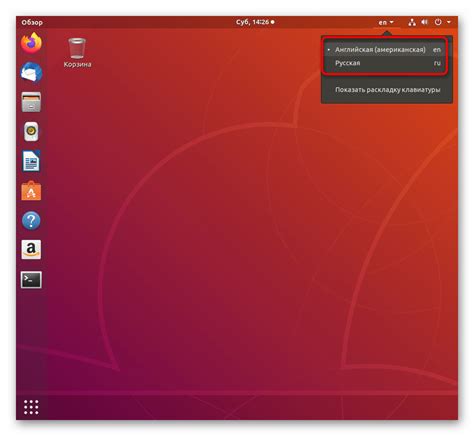Open Thunderbird mail from the dock
This screenshot has width=474, height=436.
click(31, 72)
